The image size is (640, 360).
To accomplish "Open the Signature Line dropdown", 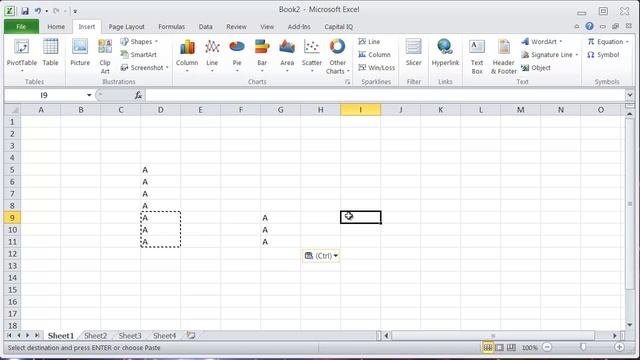I will point(550,55).
